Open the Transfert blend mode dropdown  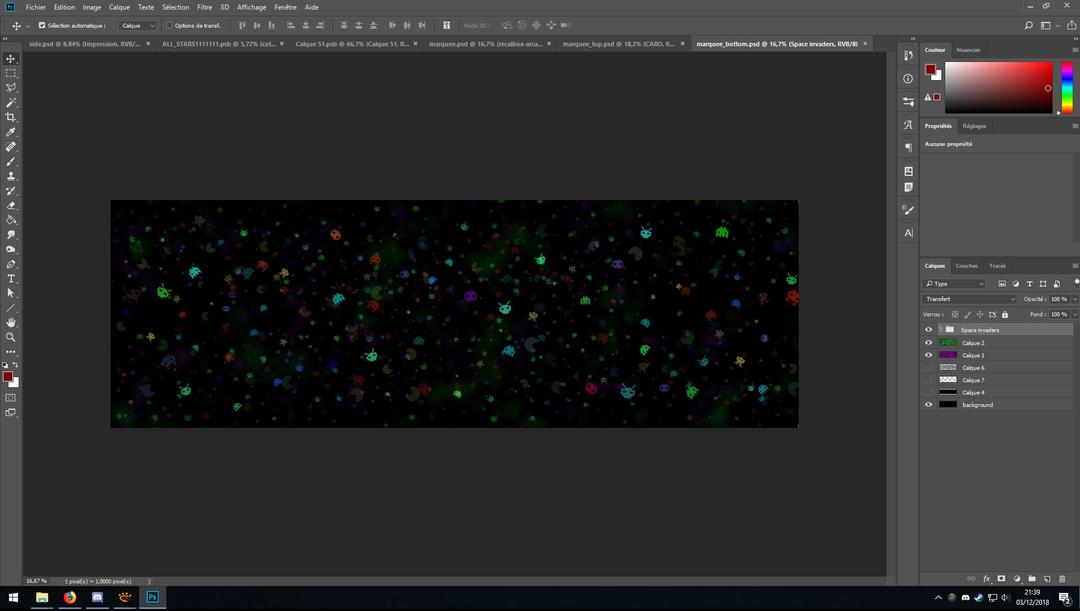coord(969,299)
